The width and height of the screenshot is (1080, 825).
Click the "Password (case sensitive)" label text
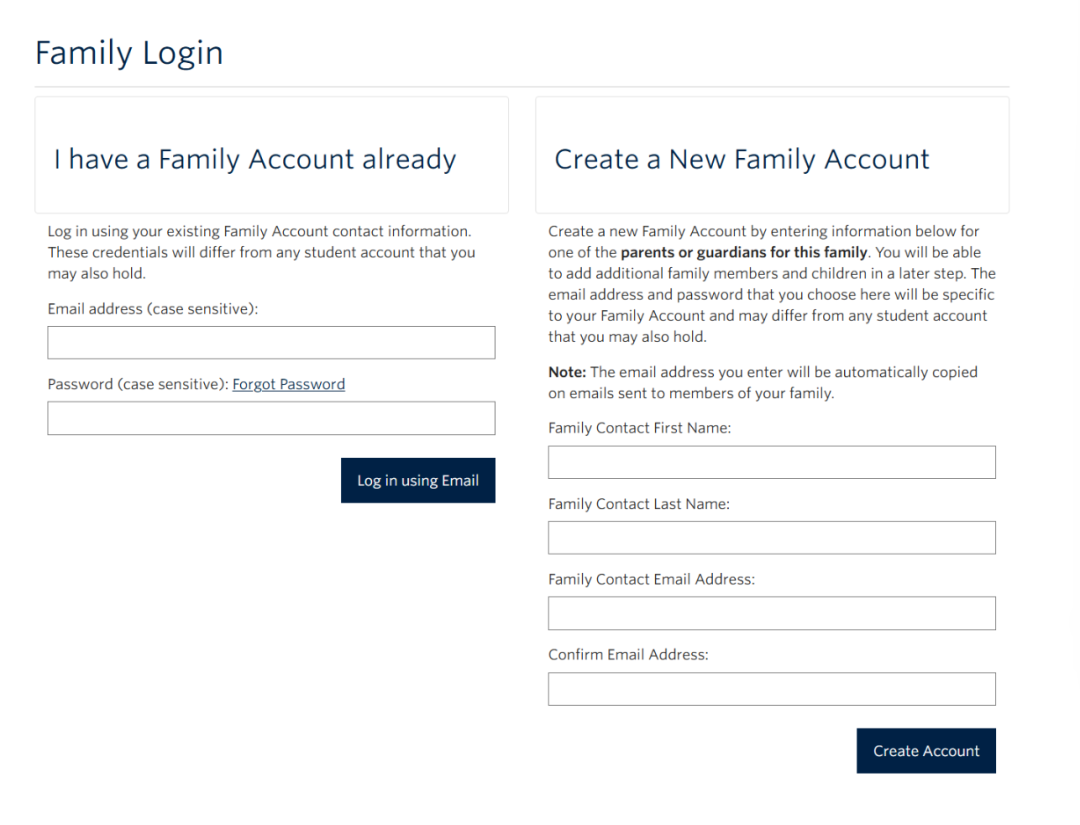coord(137,384)
